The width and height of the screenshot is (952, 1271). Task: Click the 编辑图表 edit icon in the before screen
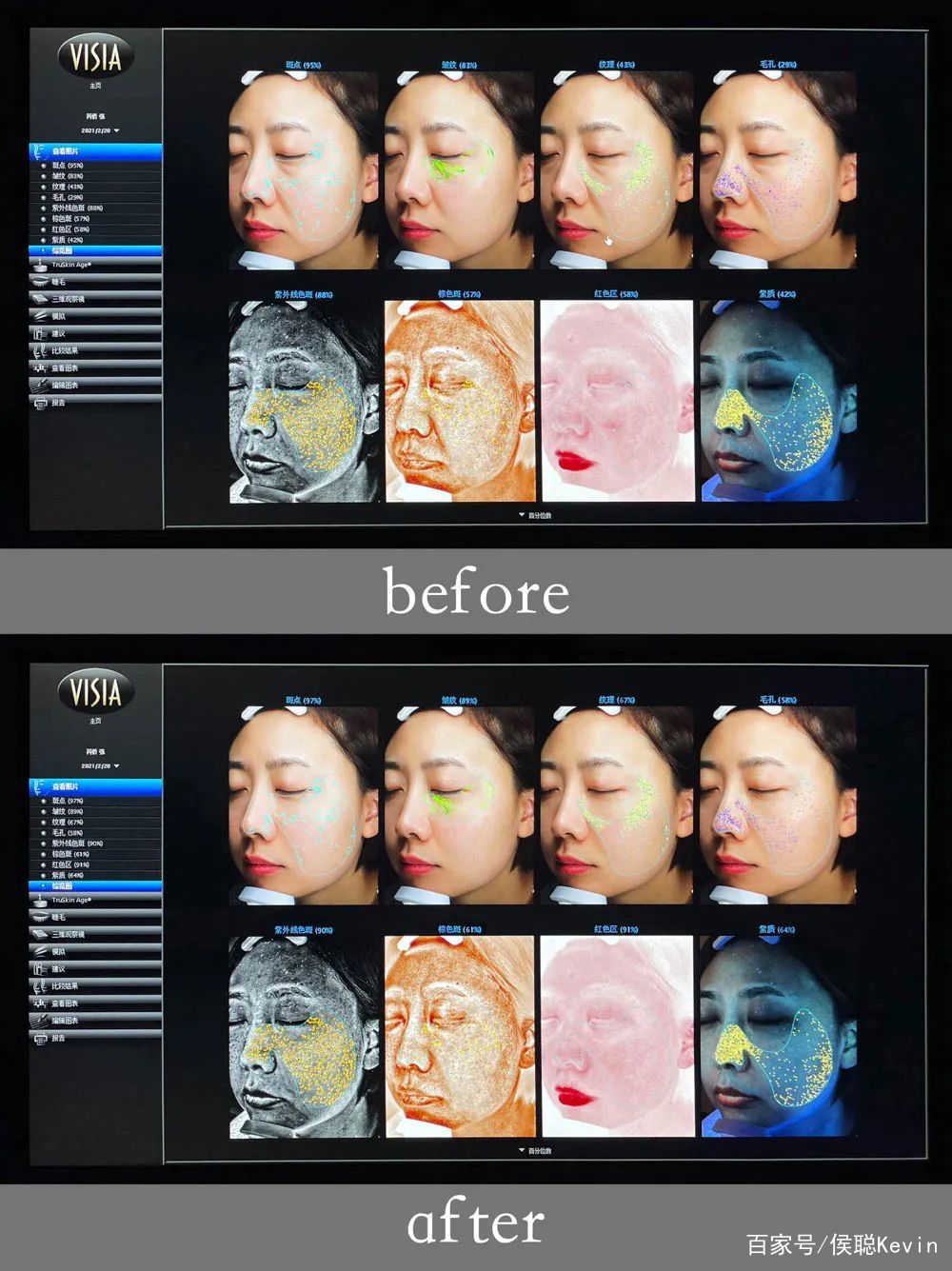coord(40,385)
